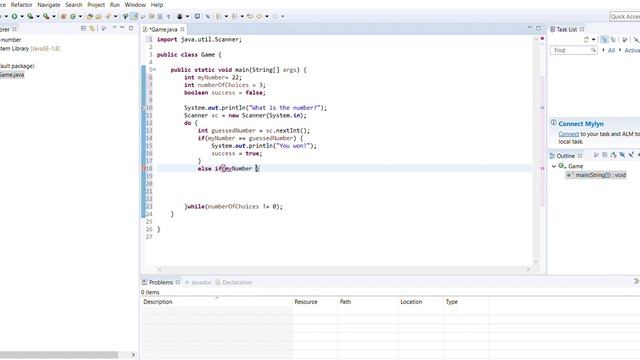Open the Navigate menu

[x=49, y=5]
